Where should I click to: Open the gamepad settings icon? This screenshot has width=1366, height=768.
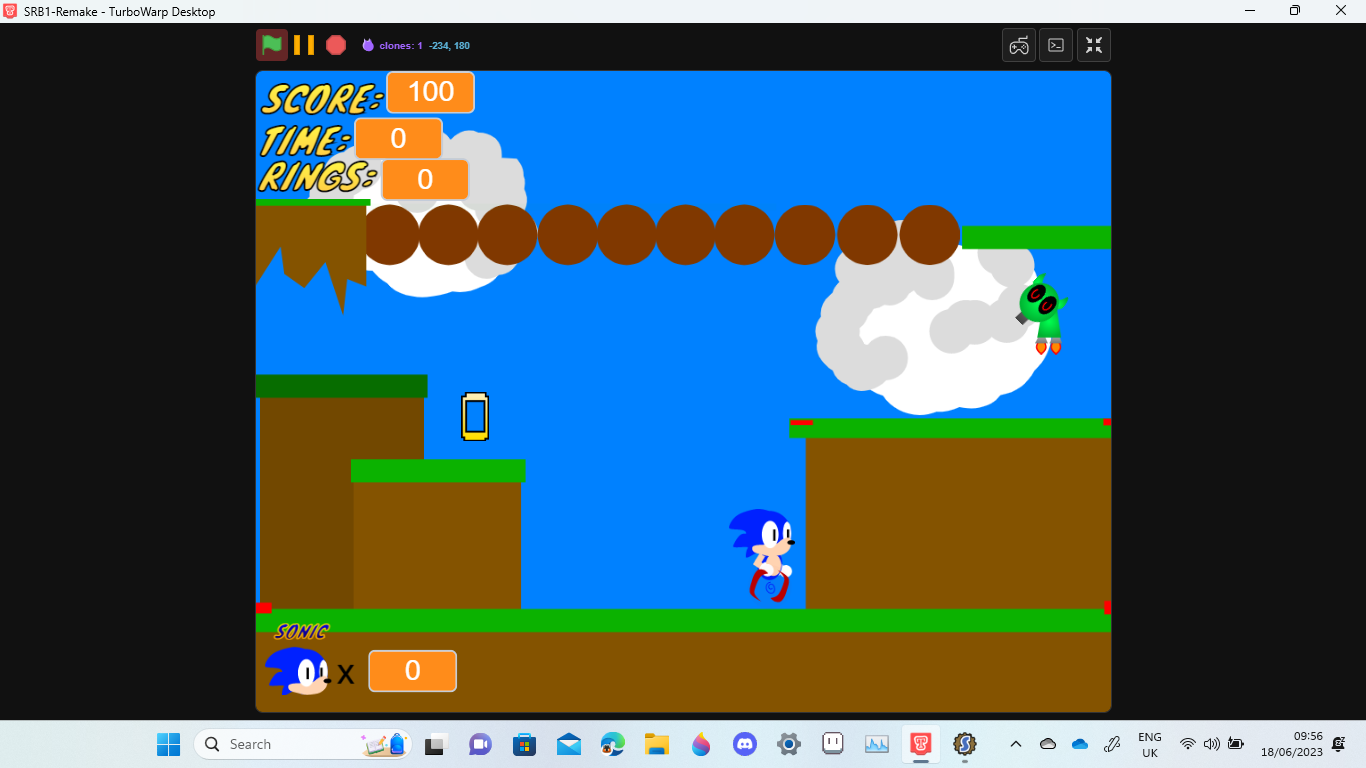1019,45
